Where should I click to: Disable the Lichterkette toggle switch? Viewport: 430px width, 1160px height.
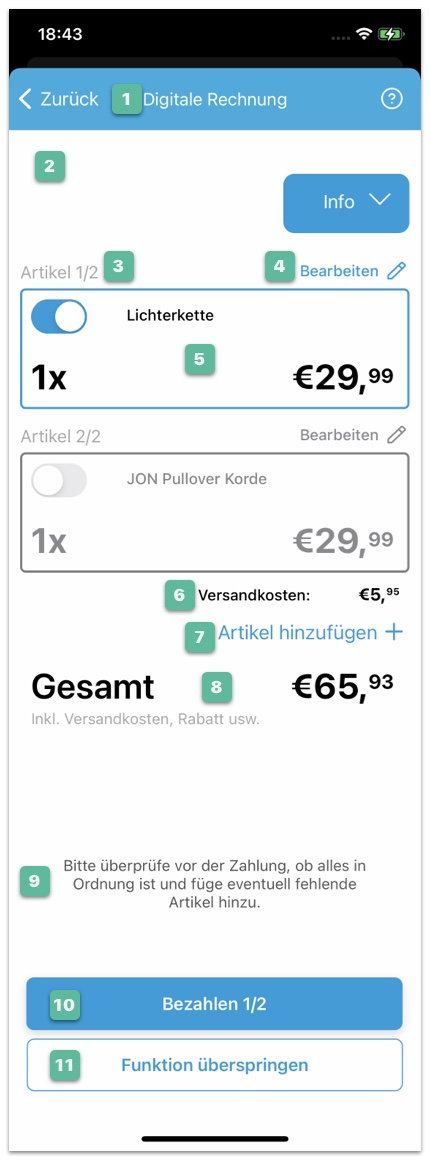(59, 317)
